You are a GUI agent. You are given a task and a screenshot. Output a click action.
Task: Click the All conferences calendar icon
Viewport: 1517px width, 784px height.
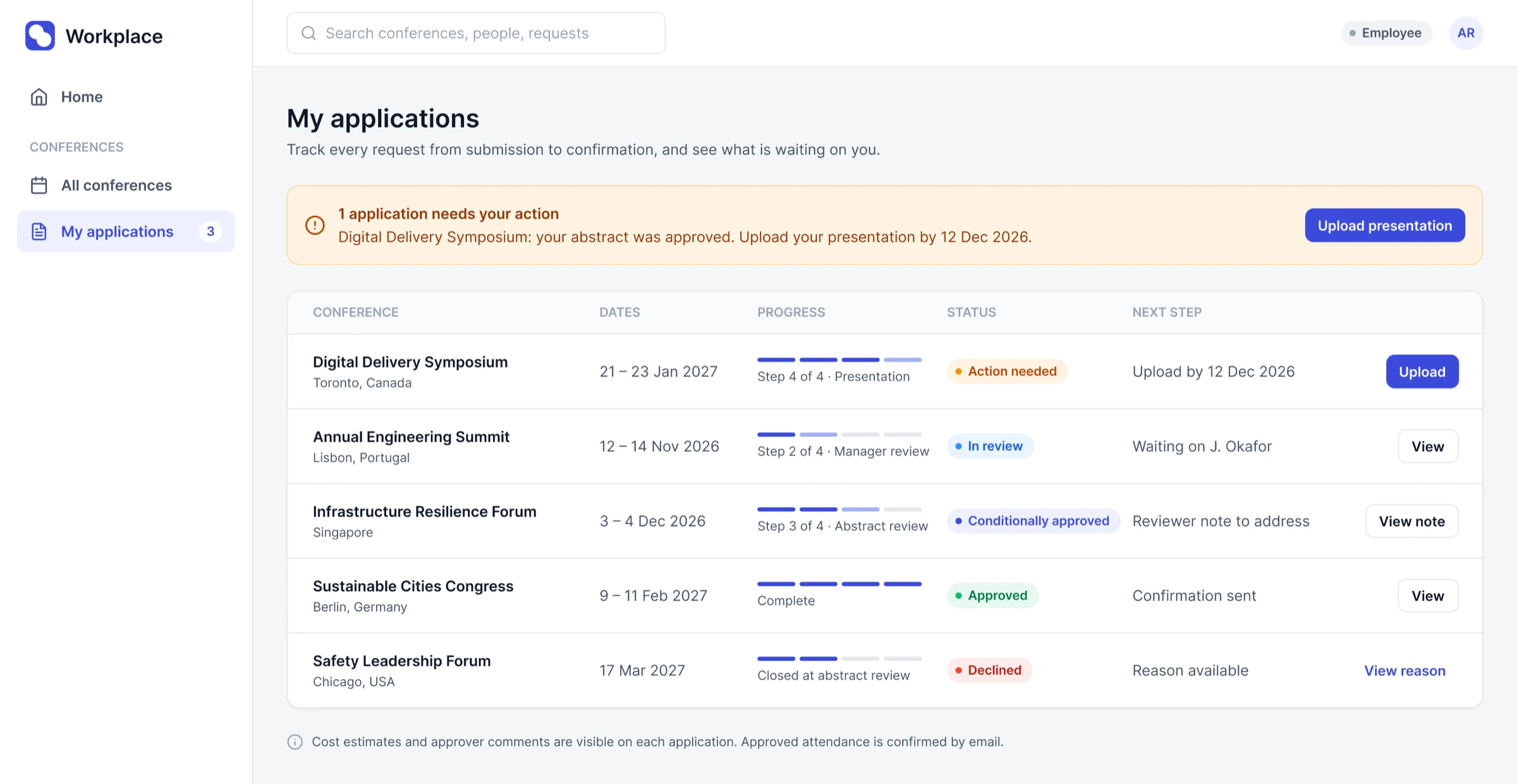39,185
